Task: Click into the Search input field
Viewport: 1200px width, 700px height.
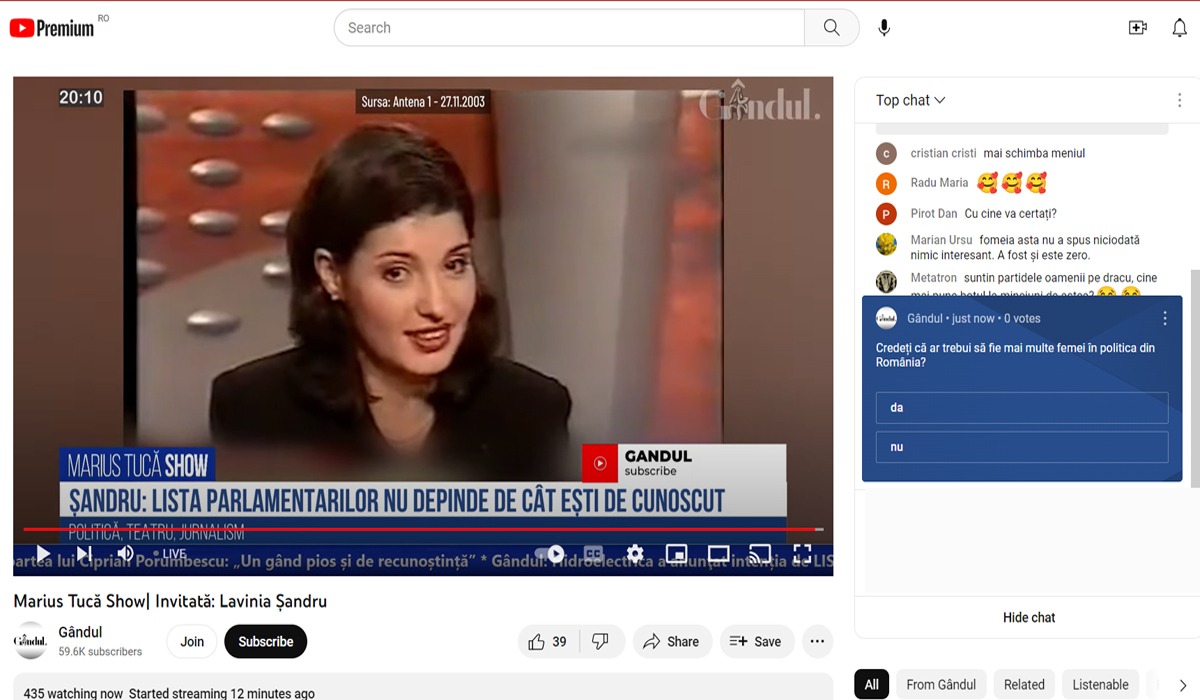Action: 569,28
